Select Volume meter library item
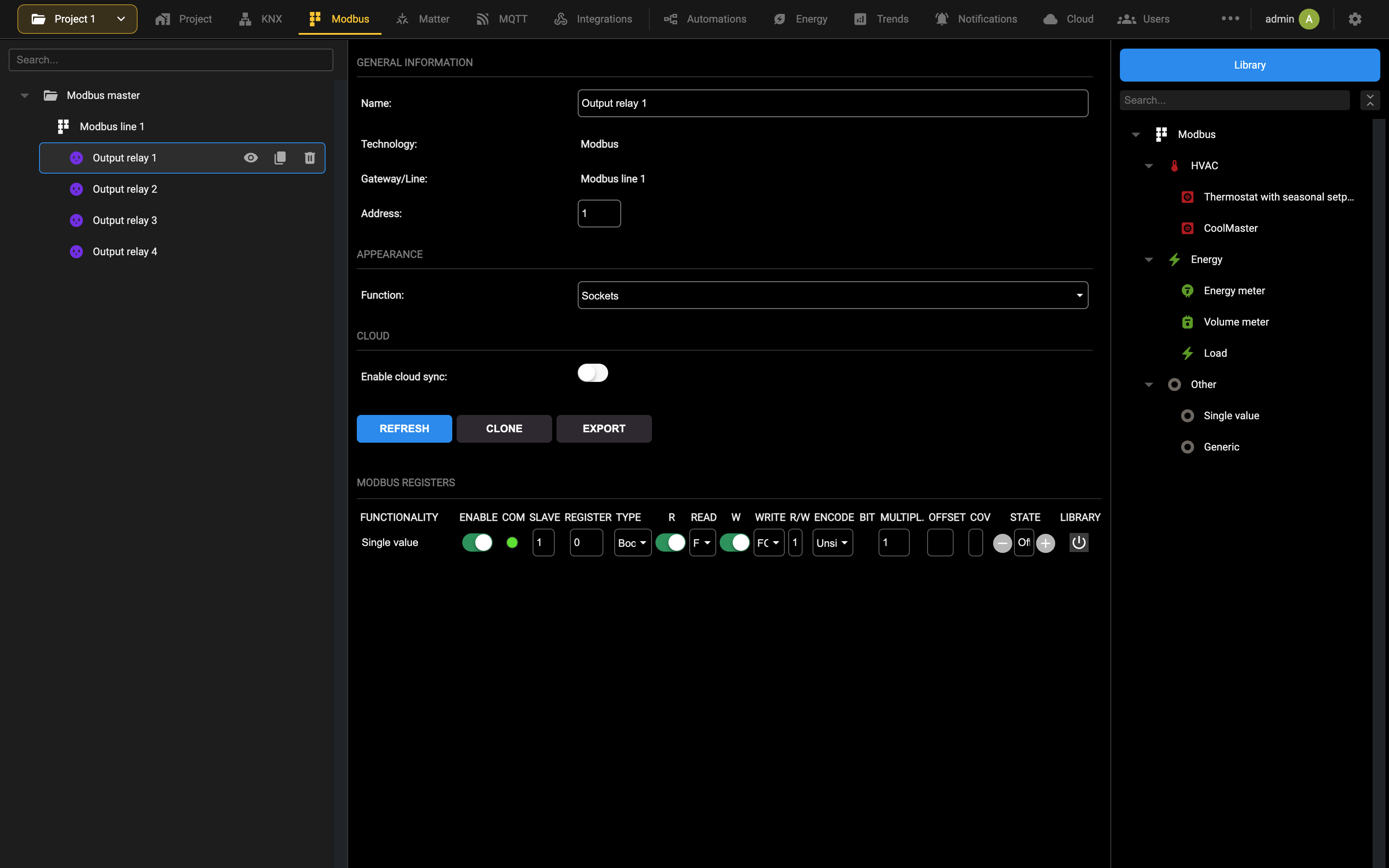 [1236, 322]
